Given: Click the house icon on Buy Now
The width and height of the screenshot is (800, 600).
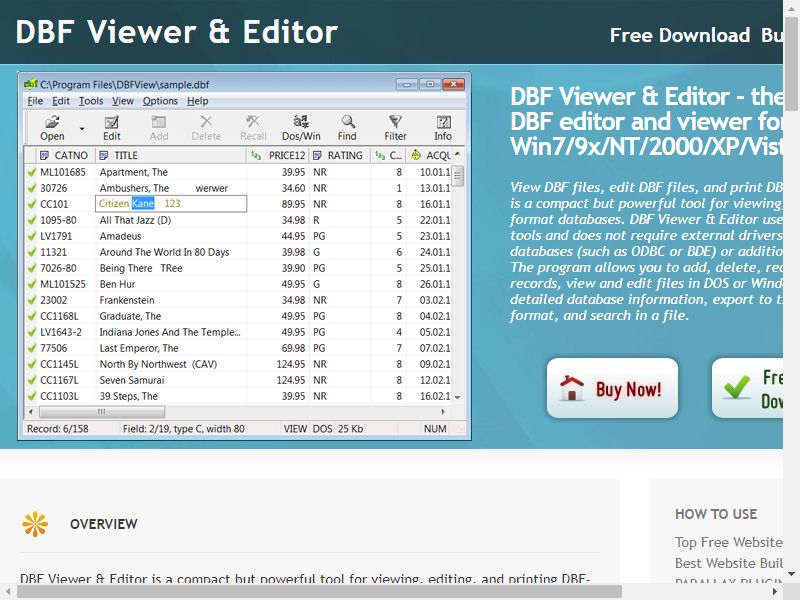Looking at the screenshot, I should 571,388.
